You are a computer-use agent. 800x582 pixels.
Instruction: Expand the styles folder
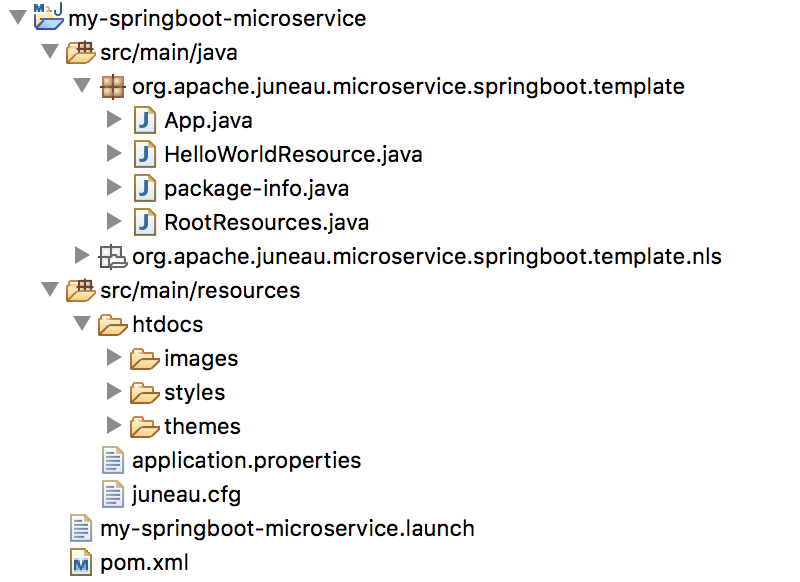click(113, 392)
